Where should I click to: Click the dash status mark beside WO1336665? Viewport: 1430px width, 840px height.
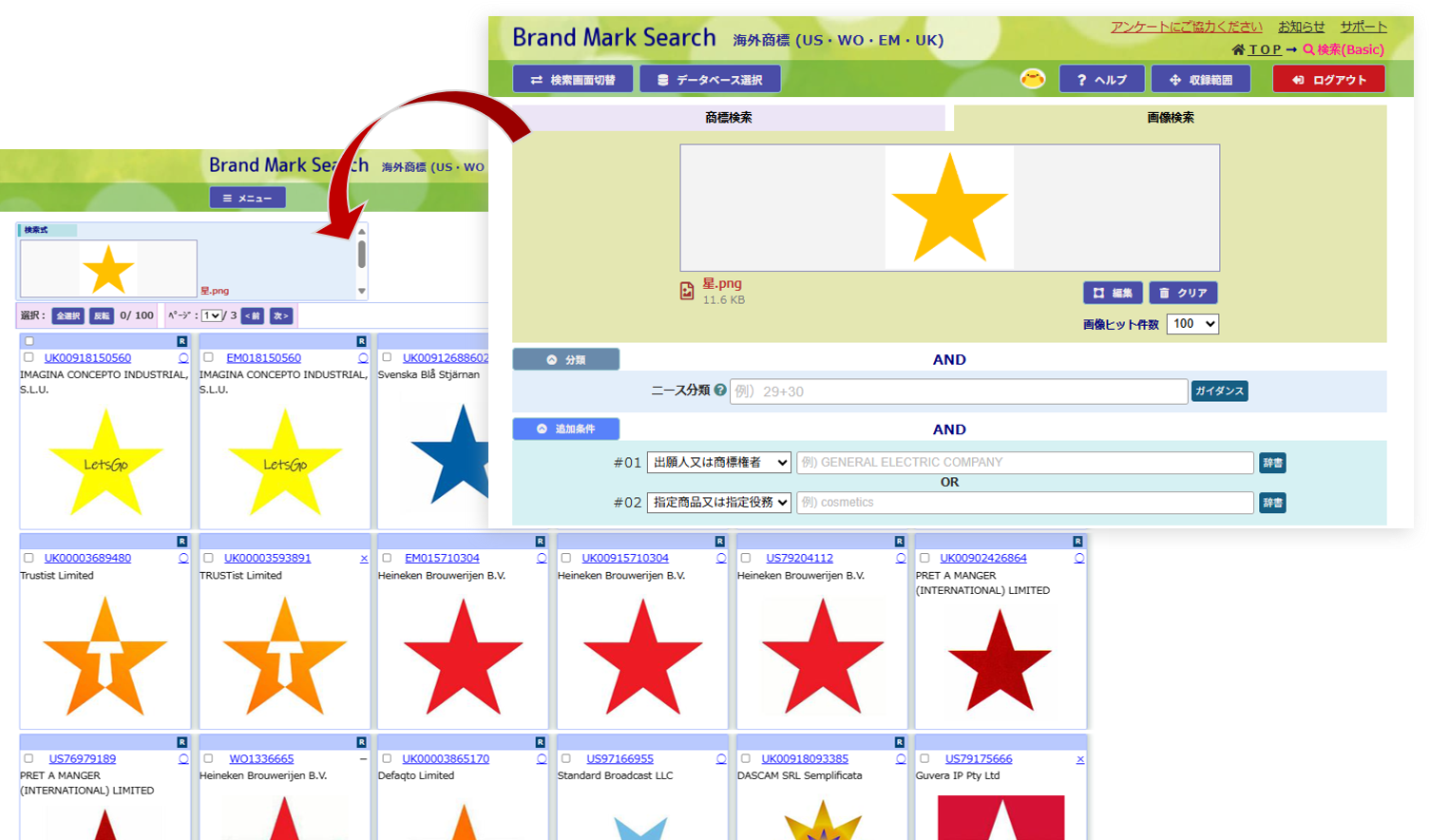(x=363, y=759)
